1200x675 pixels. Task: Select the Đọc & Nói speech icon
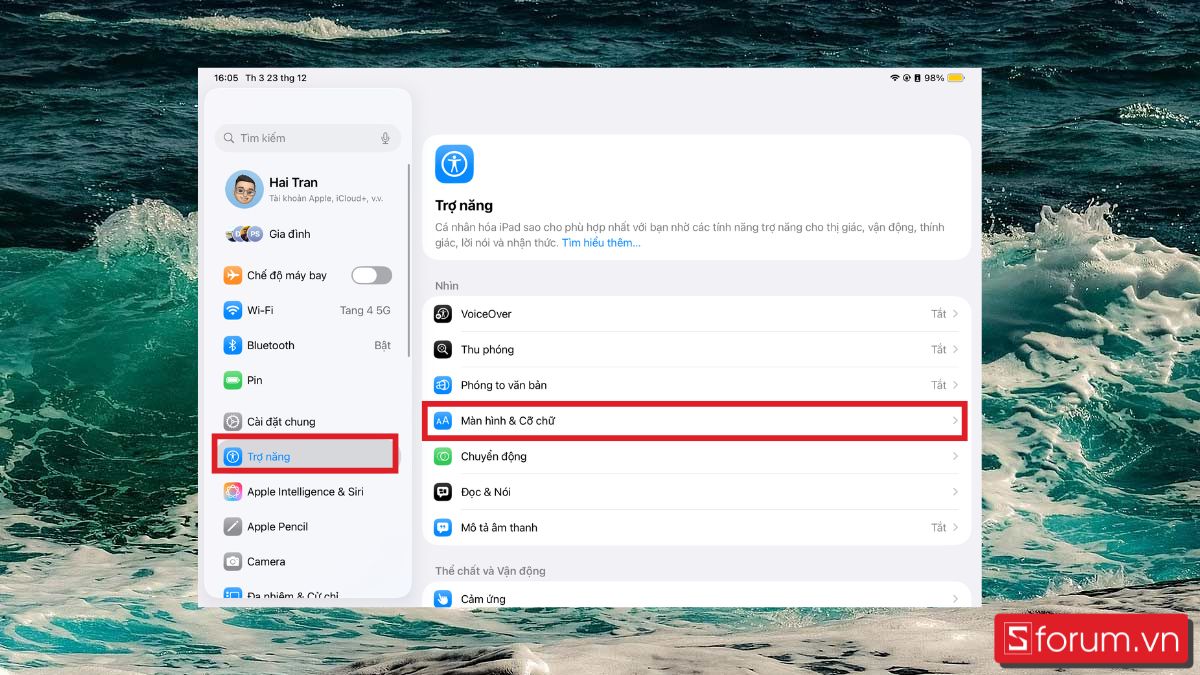[443, 492]
